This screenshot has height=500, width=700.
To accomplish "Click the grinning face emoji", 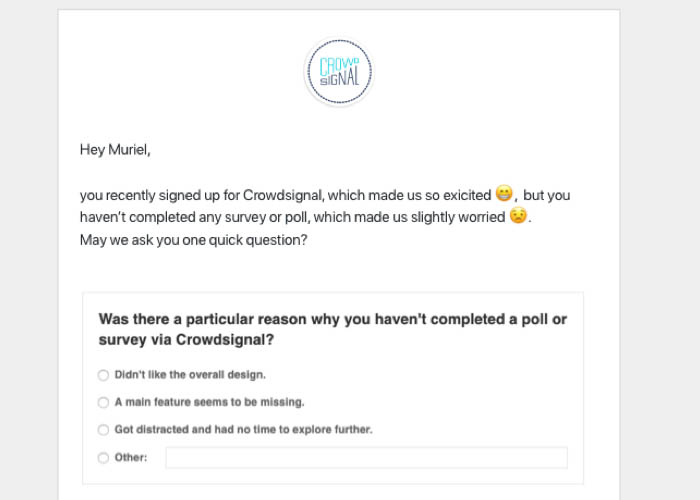I will click(x=504, y=194).
